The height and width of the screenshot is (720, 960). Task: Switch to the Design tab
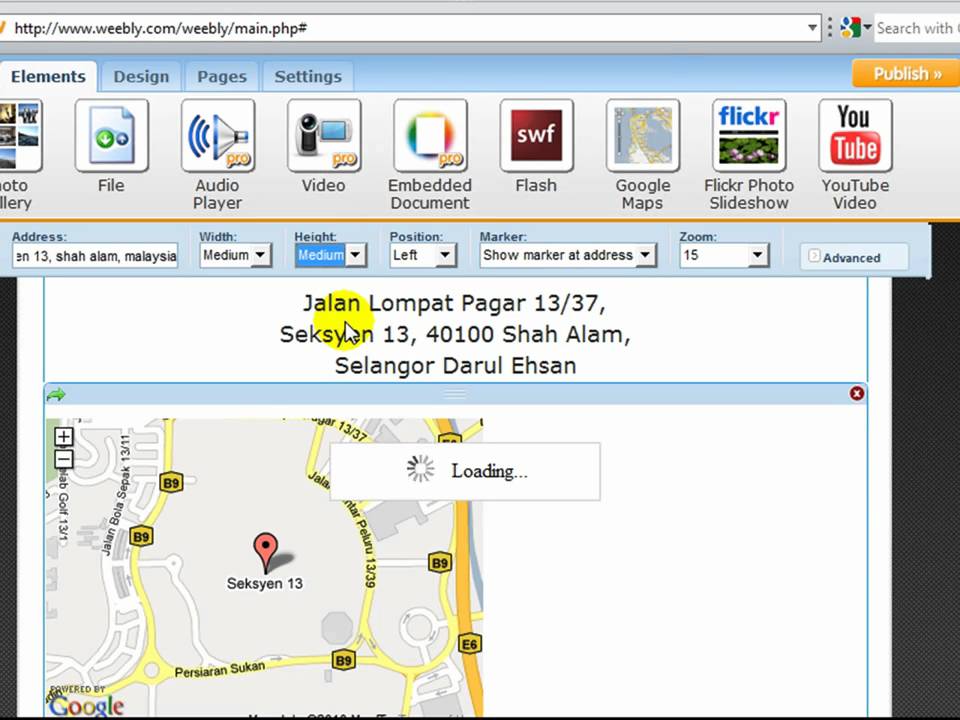pyautogui.click(x=141, y=77)
